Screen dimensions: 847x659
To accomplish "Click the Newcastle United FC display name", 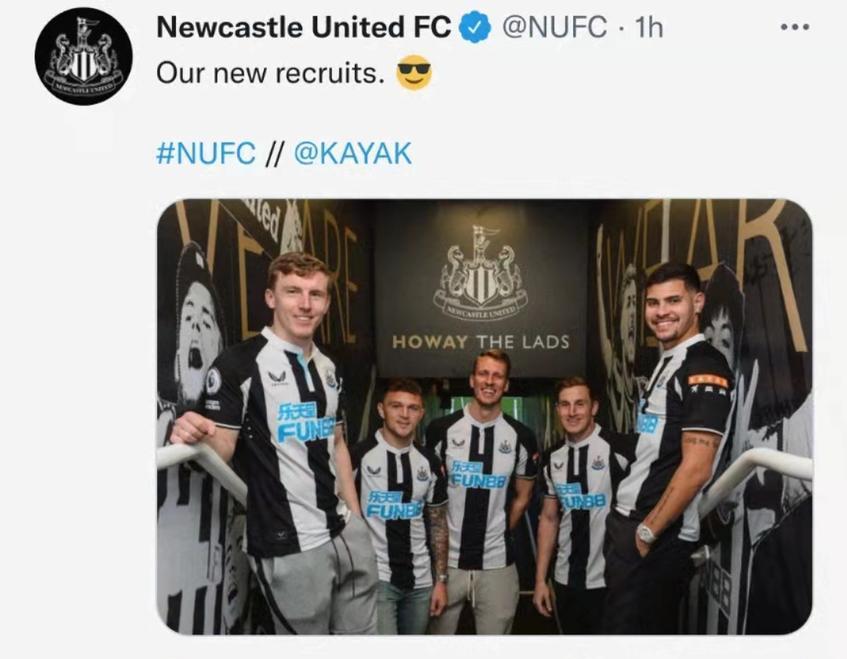I will (x=304, y=27).
